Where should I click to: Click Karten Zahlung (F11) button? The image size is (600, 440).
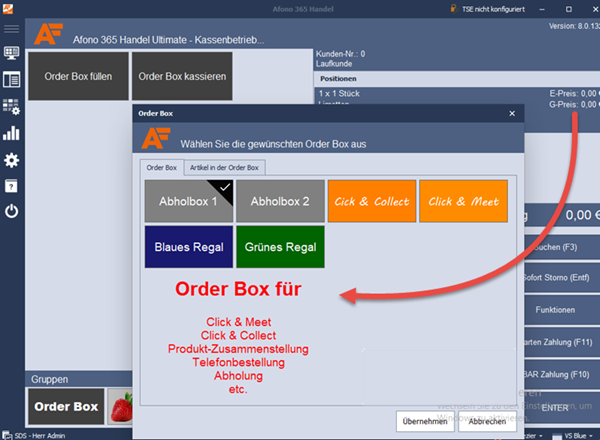point(562,342)
